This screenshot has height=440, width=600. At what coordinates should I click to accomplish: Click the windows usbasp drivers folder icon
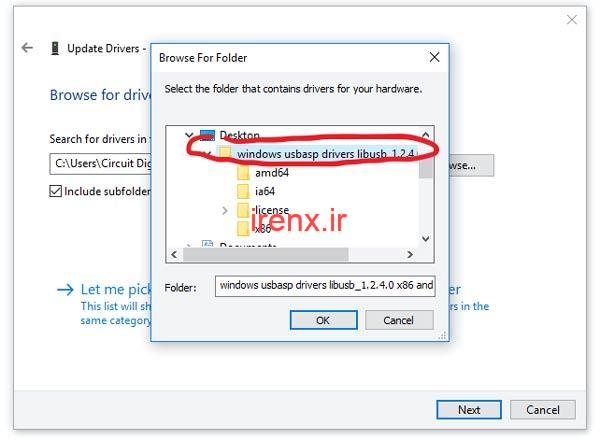225,153
